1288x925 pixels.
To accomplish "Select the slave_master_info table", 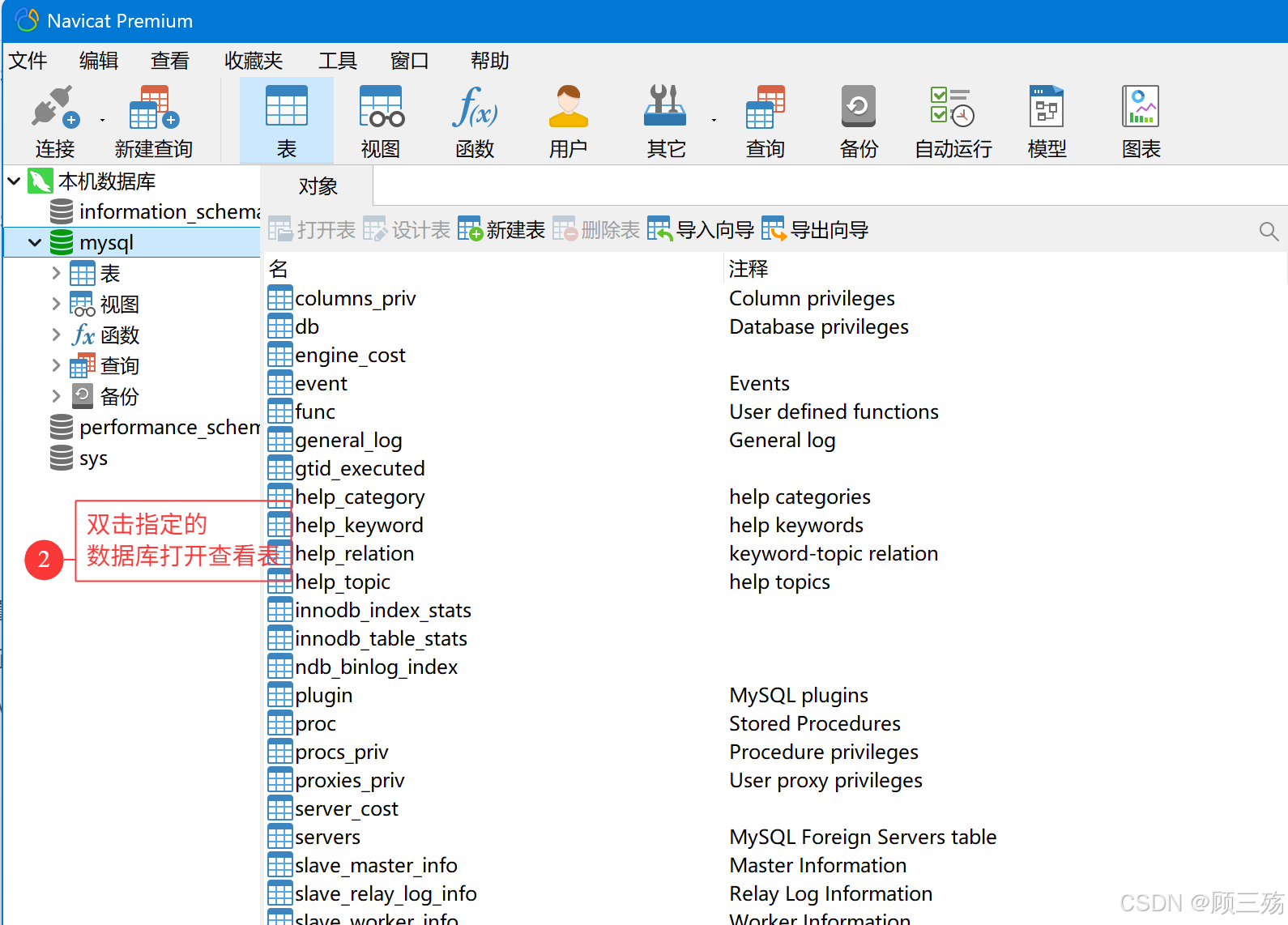I will 363,865.
